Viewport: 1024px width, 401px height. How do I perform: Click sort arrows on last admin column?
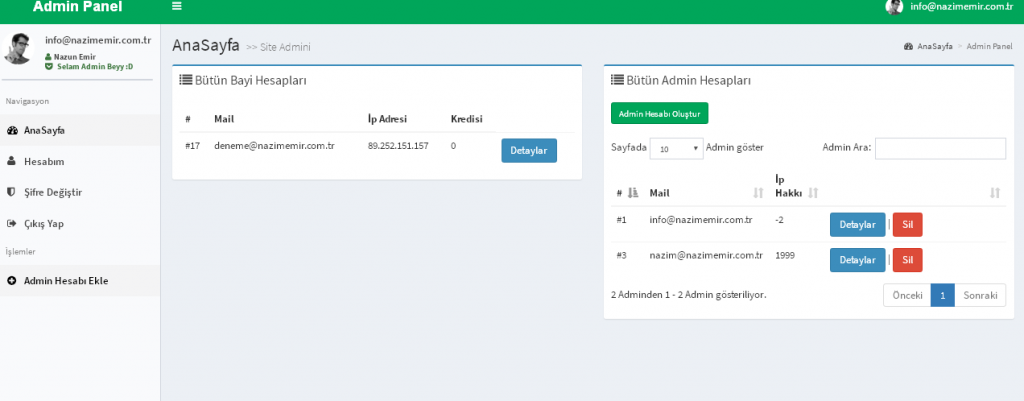point(995,193)
